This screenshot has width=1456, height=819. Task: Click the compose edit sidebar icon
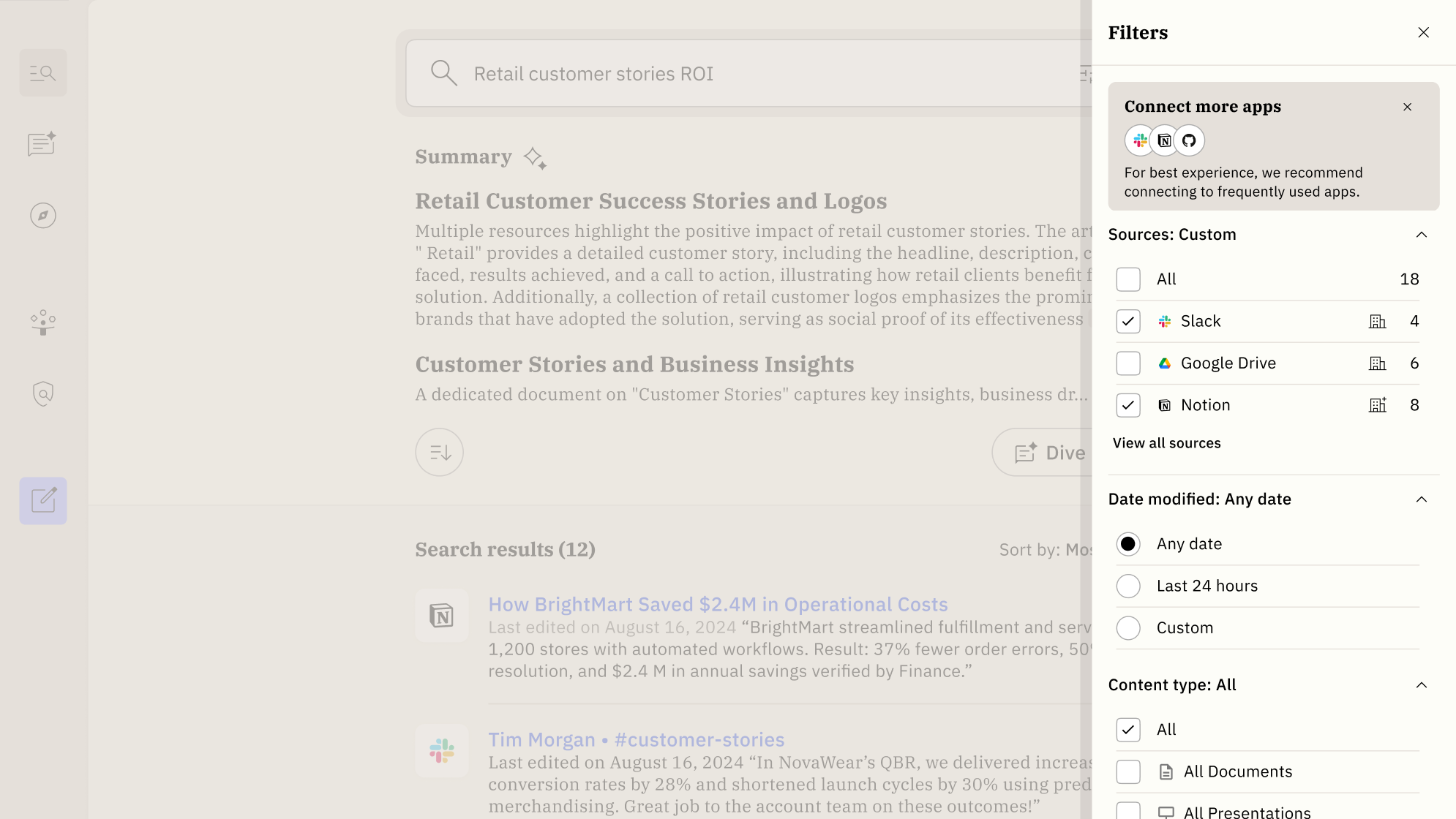(42, 501)
